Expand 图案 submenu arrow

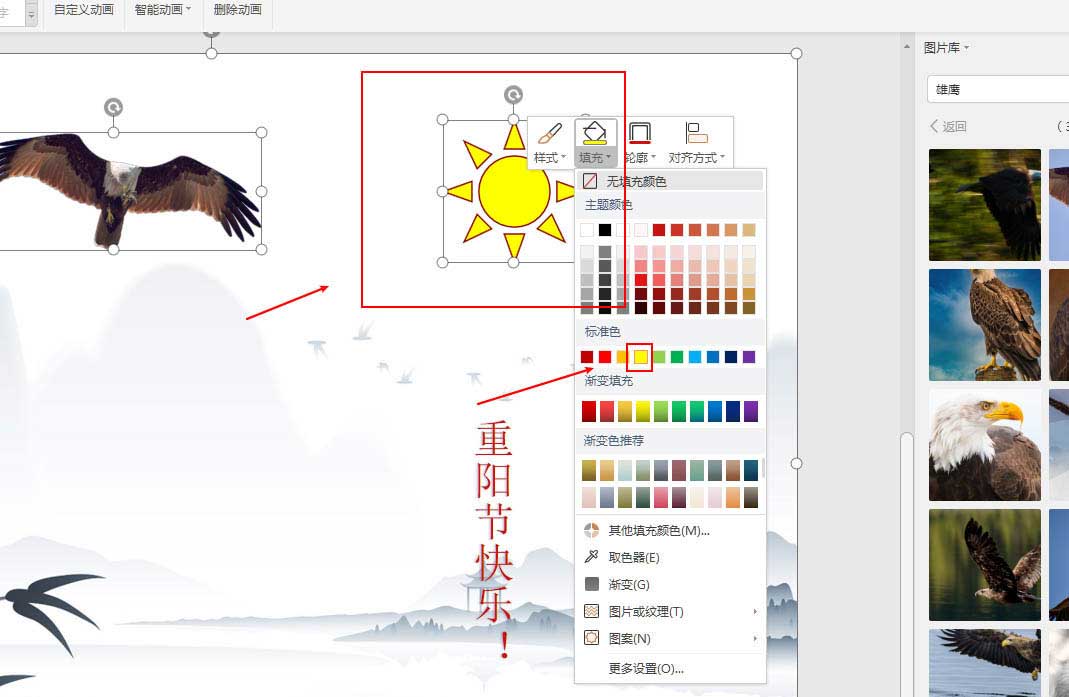[755, 638]
